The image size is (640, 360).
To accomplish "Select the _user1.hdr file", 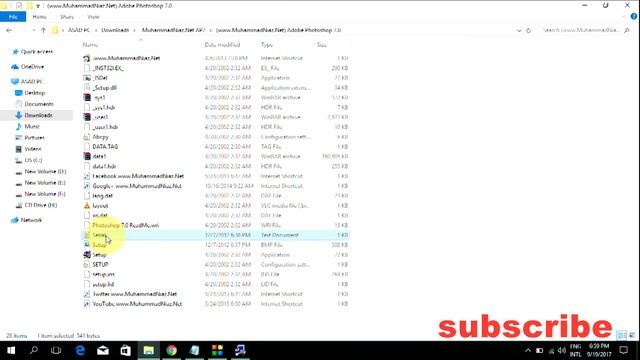I will tap(105, 127).
